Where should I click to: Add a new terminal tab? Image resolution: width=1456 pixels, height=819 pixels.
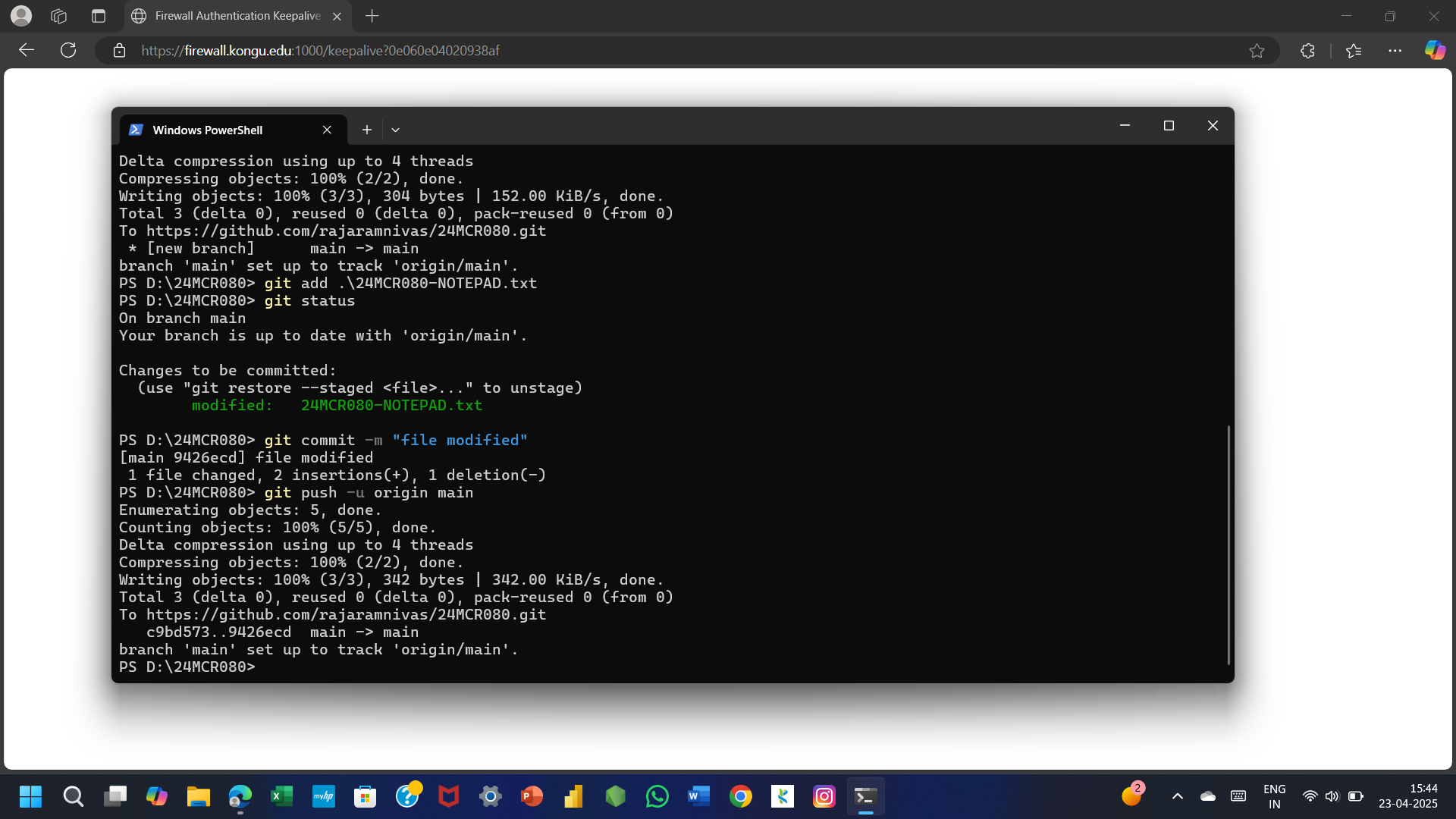(366, 130)
